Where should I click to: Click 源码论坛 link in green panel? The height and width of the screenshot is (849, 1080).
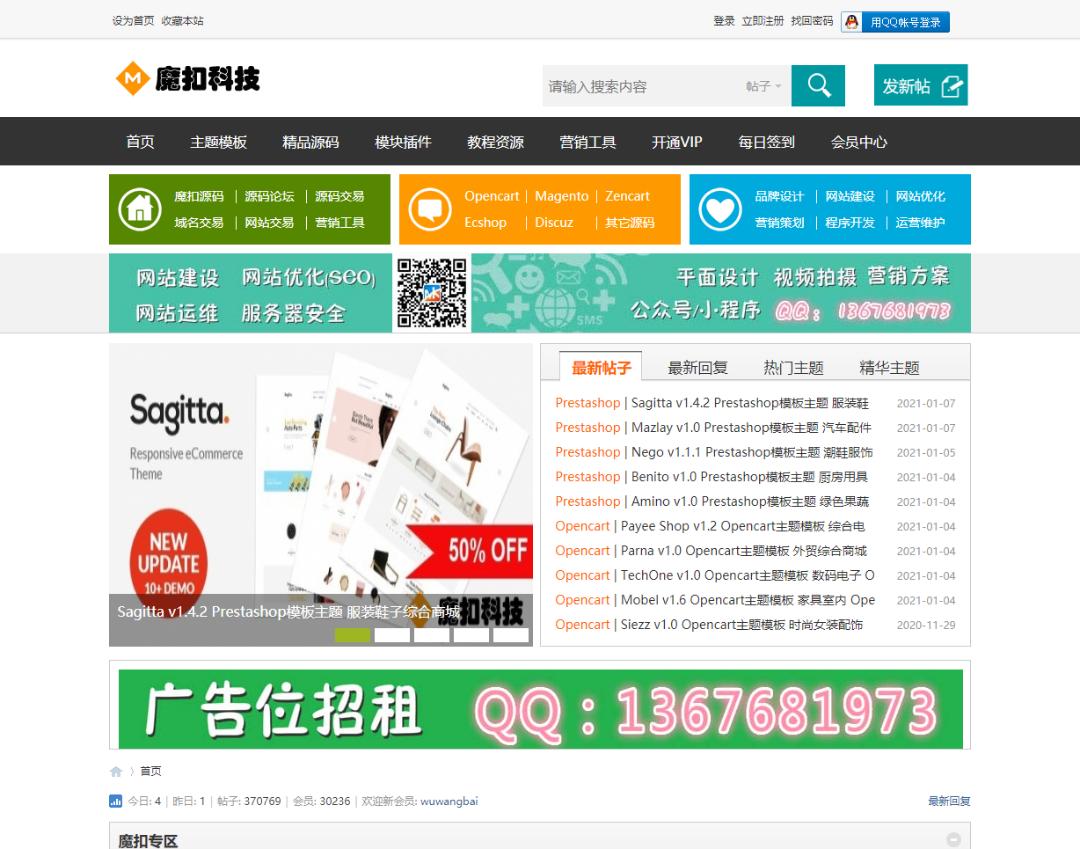(269, 196)
